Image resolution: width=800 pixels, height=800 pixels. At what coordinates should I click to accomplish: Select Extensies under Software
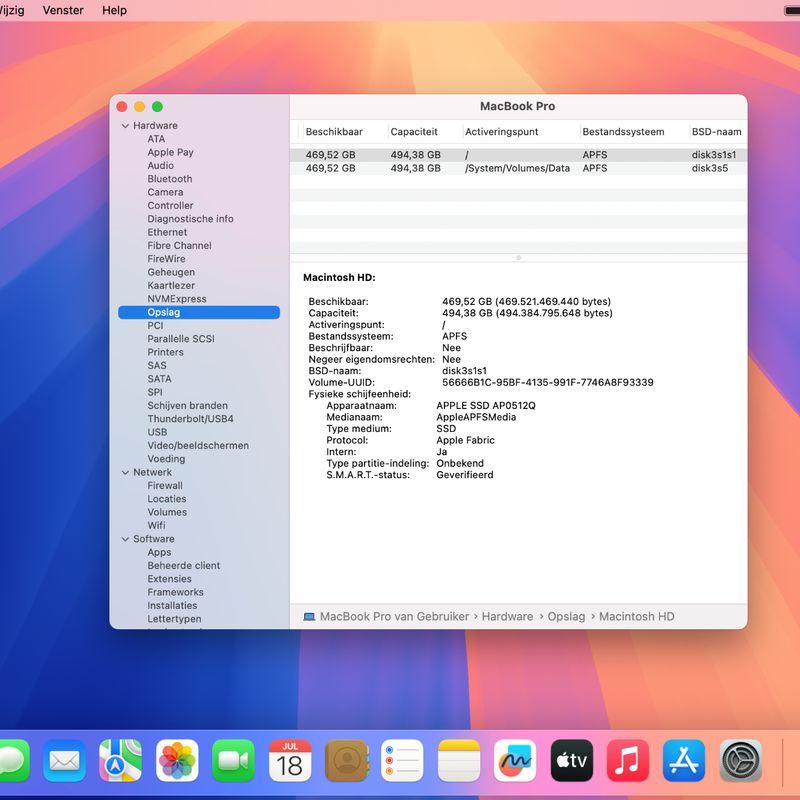pyautogui.click(x=169, y=579)
